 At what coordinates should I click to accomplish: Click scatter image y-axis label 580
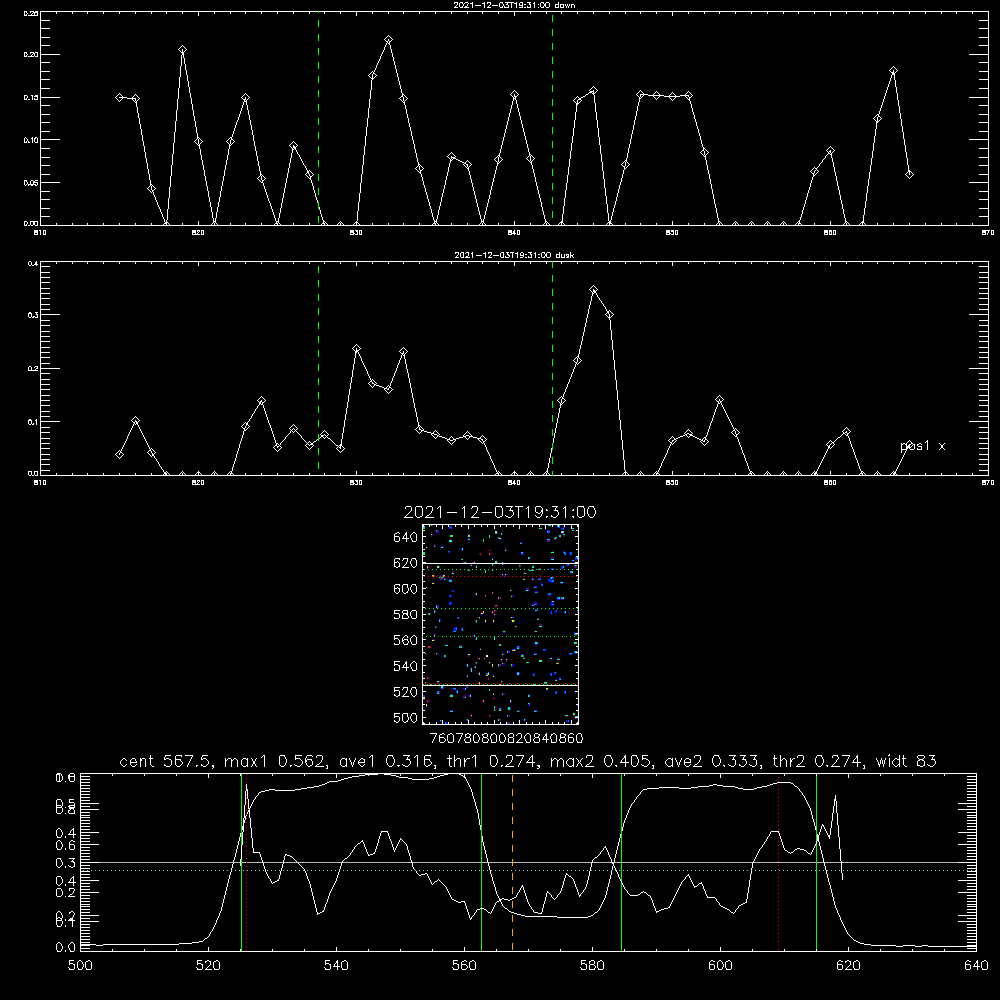406,615
